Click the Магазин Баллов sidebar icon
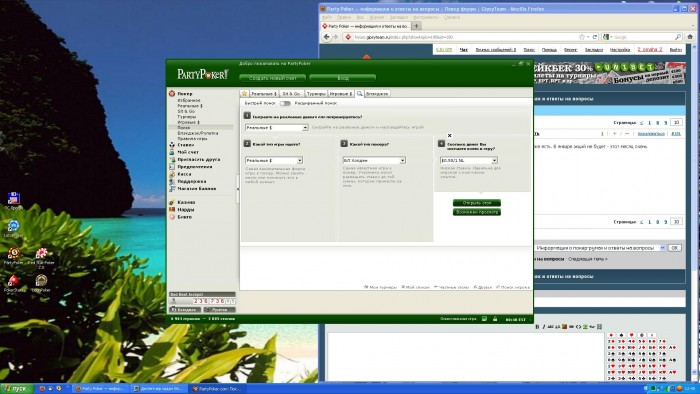The height and width of the screenshot is (394, 700). coord(172,188)
